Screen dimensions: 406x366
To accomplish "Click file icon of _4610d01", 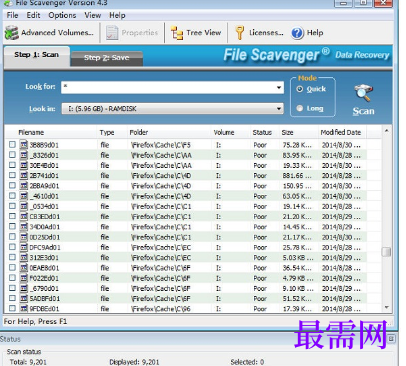I will coord(24,196).
